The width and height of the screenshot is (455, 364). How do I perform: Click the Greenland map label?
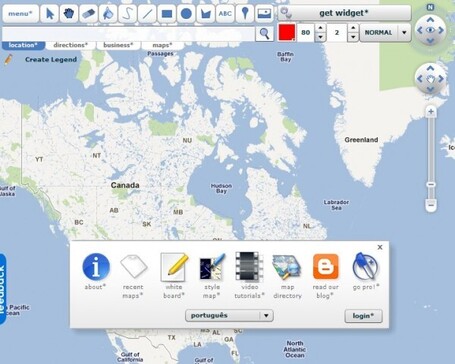361,140
